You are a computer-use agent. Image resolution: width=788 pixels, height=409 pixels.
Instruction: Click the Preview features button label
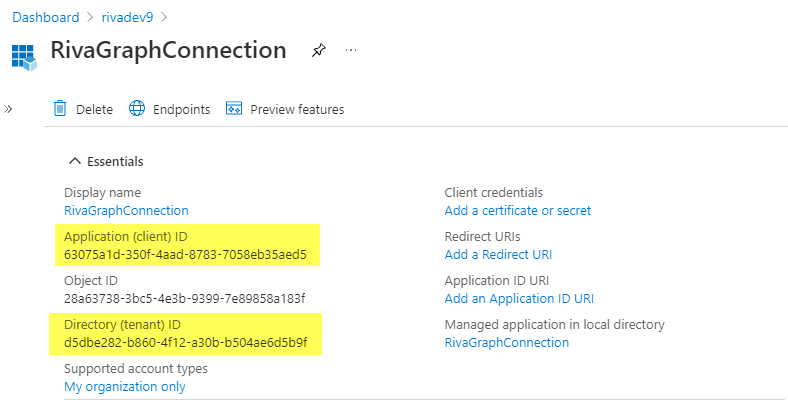(297, 109)
